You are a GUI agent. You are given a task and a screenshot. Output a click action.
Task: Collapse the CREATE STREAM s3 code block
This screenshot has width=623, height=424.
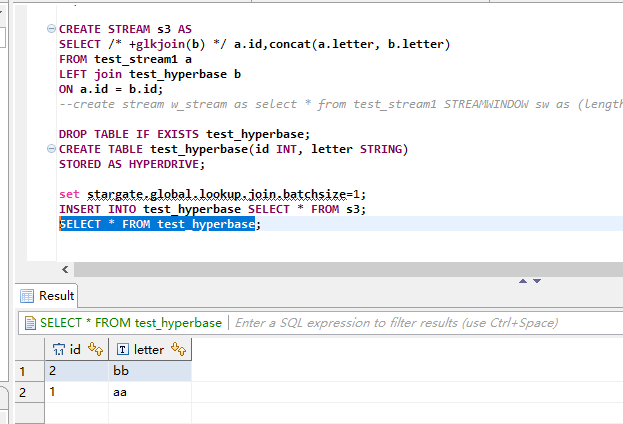(51, 30)
